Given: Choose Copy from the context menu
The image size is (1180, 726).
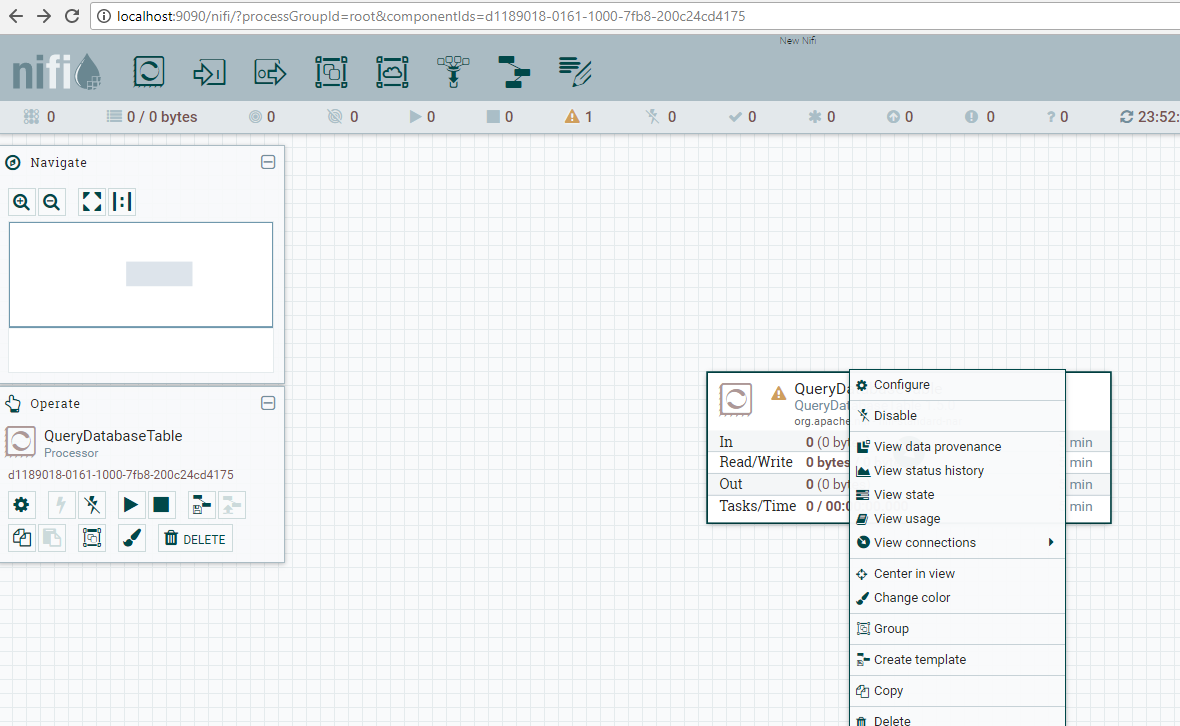Looking at the screenshot, I should coord(957,690).
